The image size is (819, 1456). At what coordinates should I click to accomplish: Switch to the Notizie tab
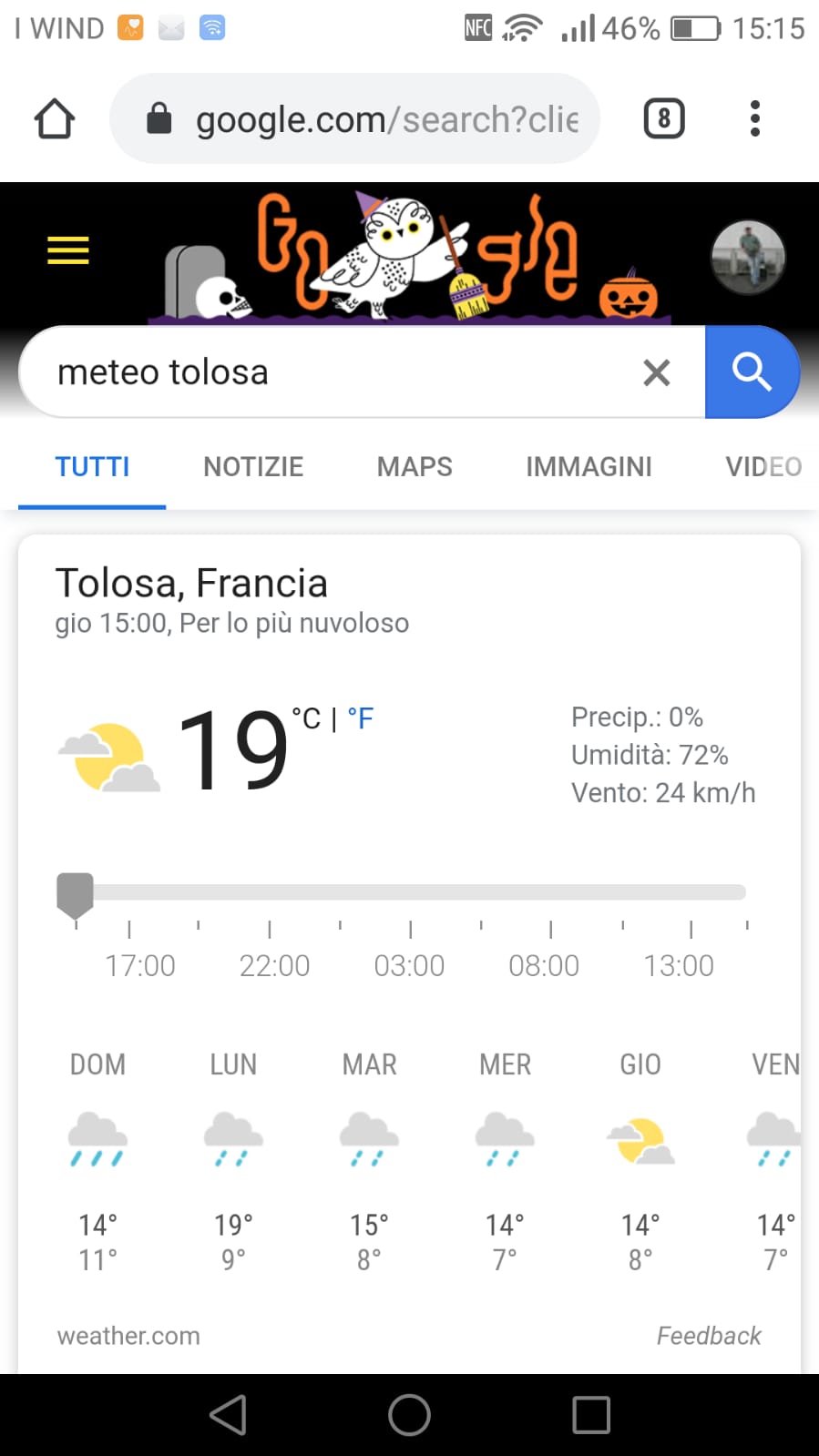click(253, 467)
